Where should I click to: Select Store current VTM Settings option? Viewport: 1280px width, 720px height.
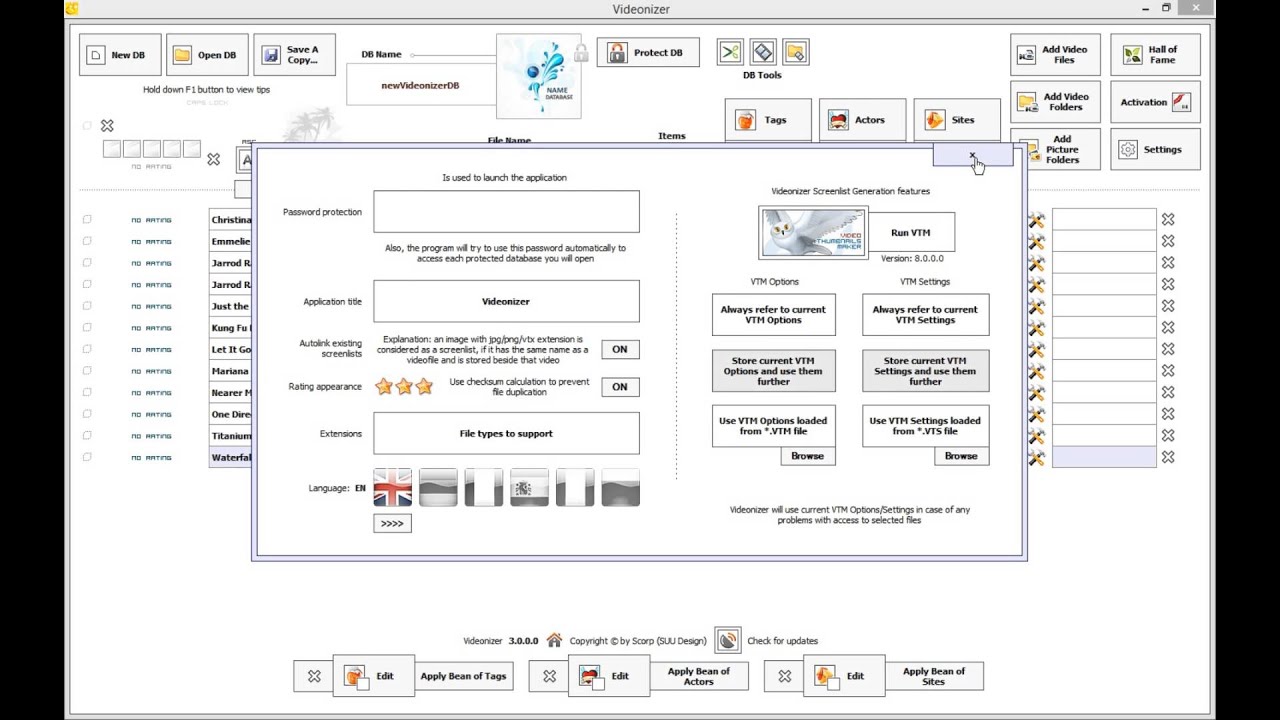pyautogui.click(x=925, y=371)
